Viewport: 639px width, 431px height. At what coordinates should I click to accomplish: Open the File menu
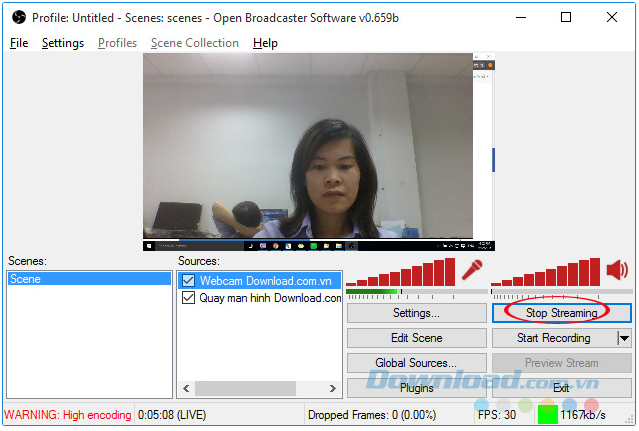[19, 43]
